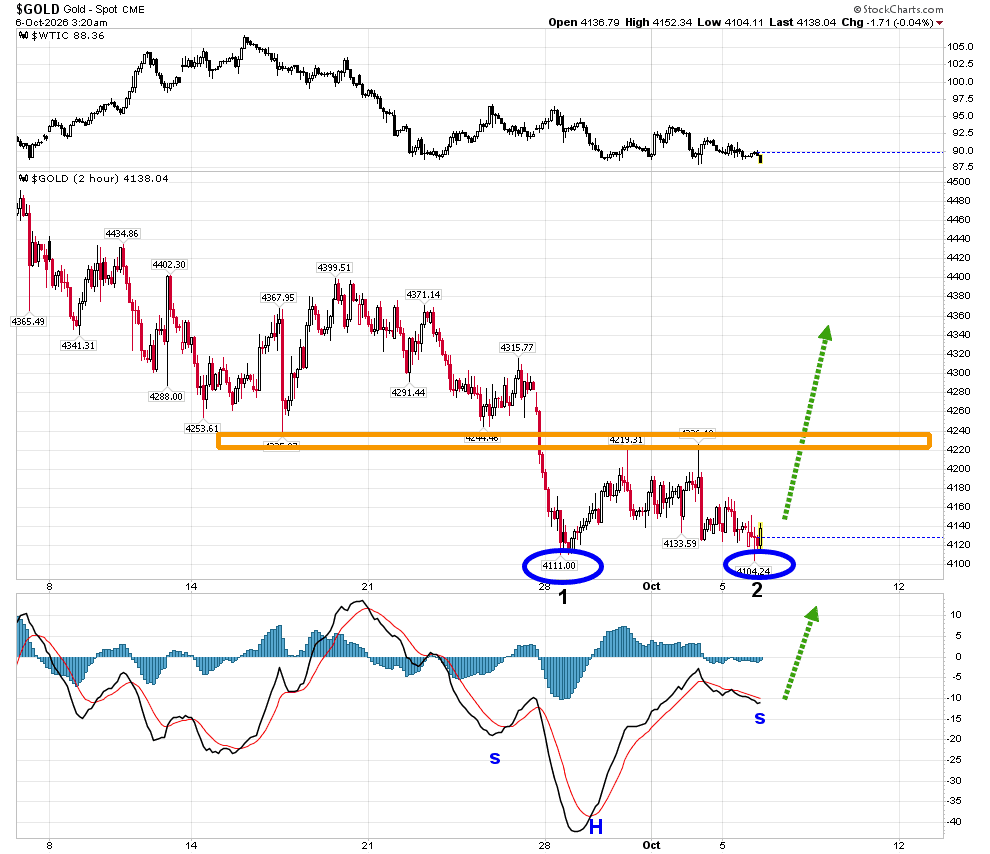Click the red down-triangle change indicator
Viewport: 990px width, 854px height.
(939, 23)
